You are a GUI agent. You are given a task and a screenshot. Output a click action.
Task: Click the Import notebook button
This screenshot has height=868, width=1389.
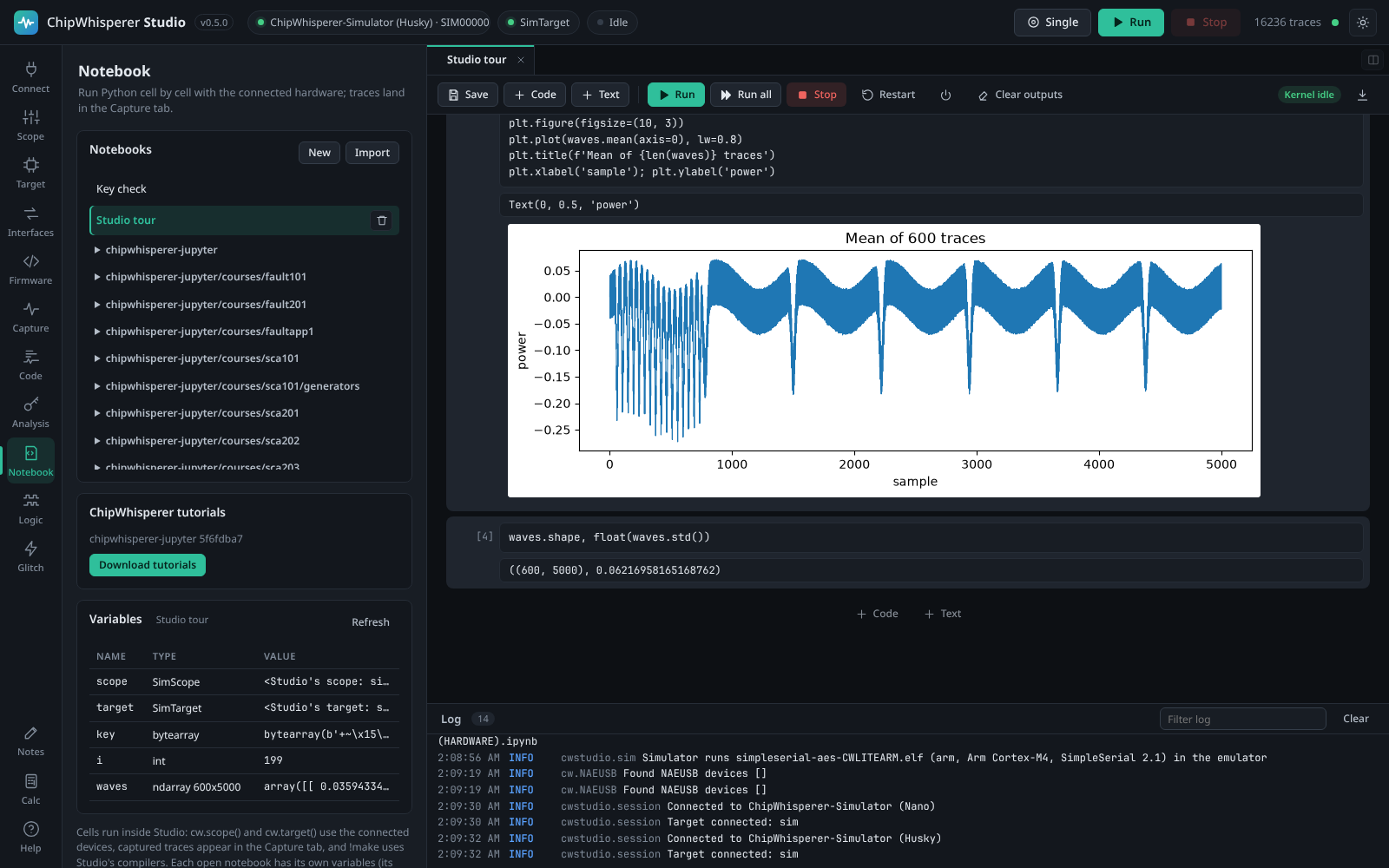372,153
